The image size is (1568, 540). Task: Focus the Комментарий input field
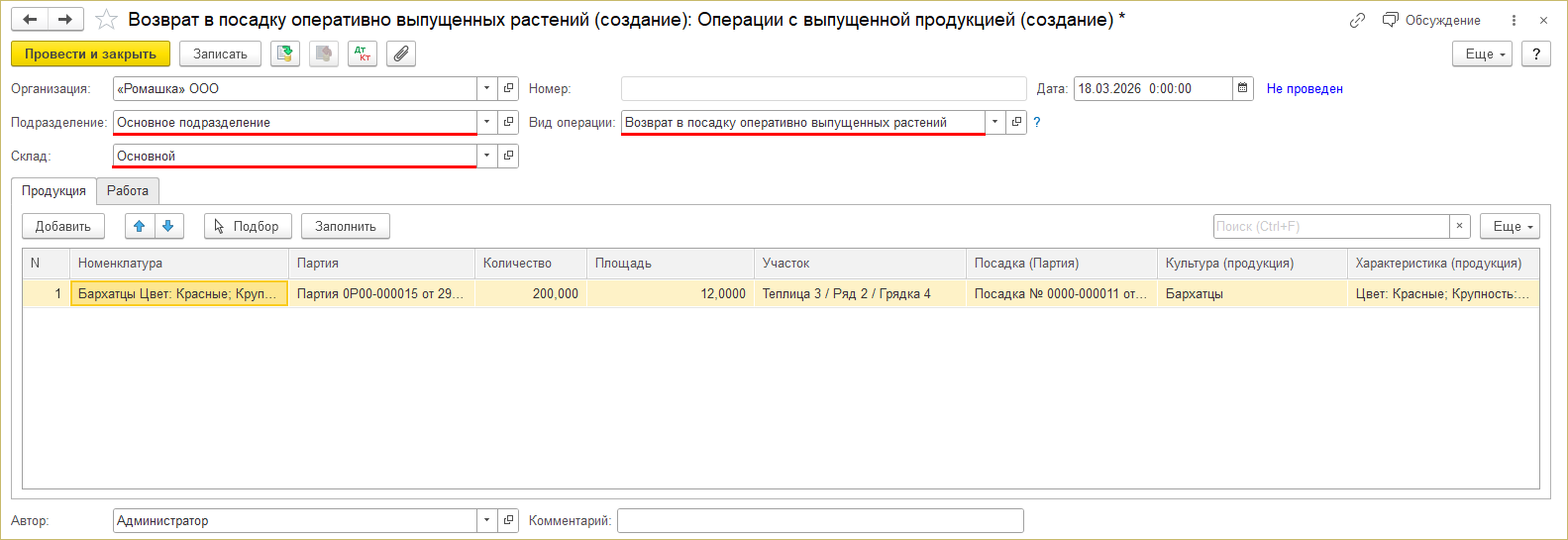[820, 520]
